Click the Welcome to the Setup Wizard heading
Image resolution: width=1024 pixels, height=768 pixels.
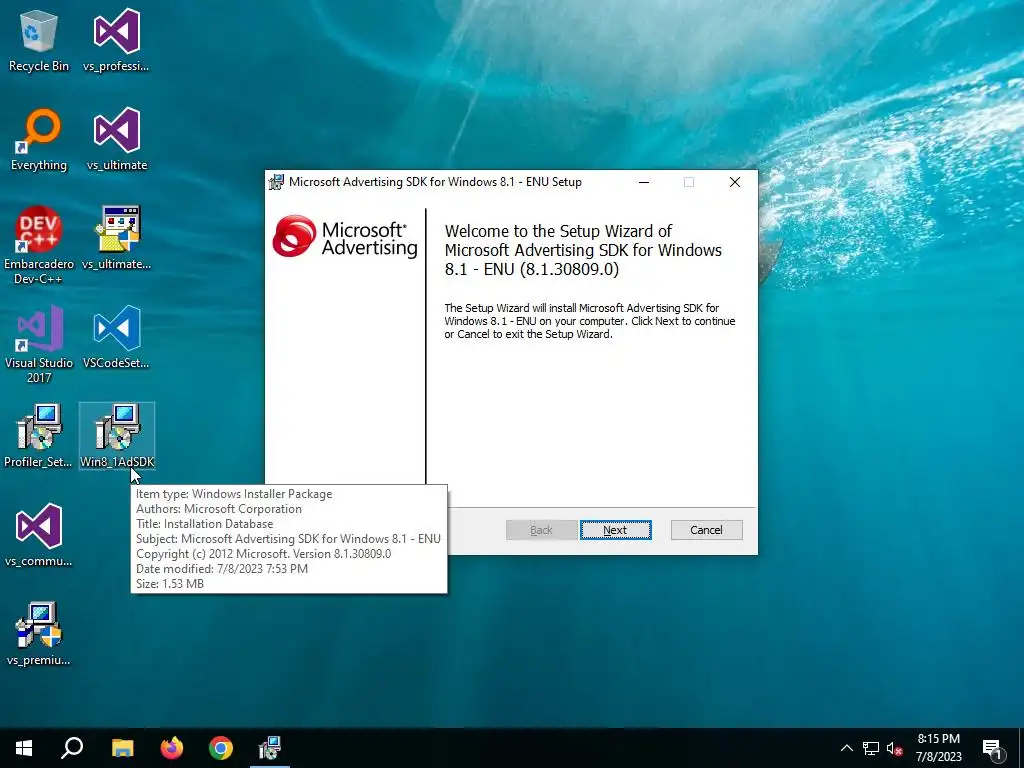point(583,250)
